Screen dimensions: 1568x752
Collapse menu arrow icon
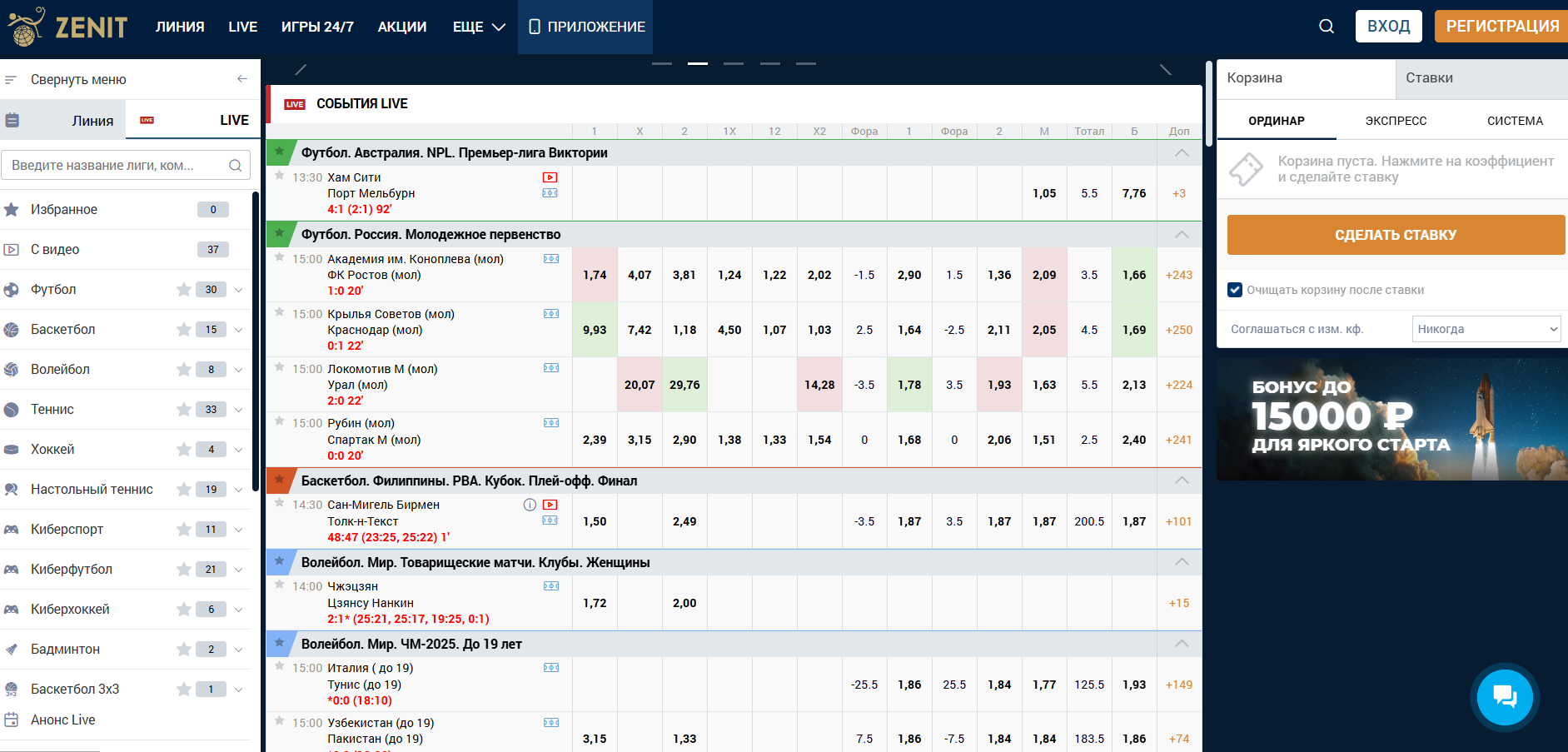point(242,79)
